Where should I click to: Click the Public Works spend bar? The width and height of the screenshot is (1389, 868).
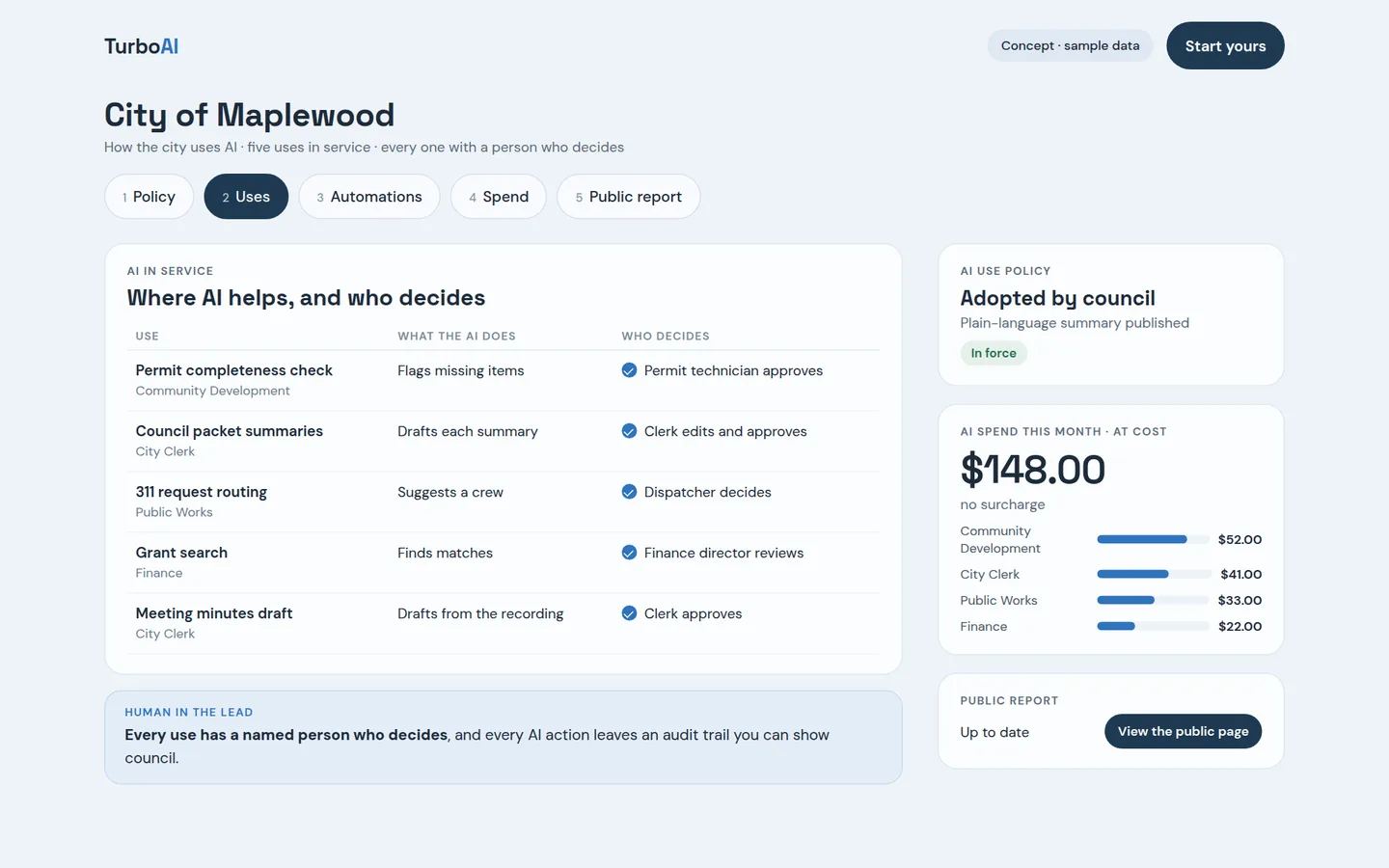pyautogui.click(x=1153, y=600)
